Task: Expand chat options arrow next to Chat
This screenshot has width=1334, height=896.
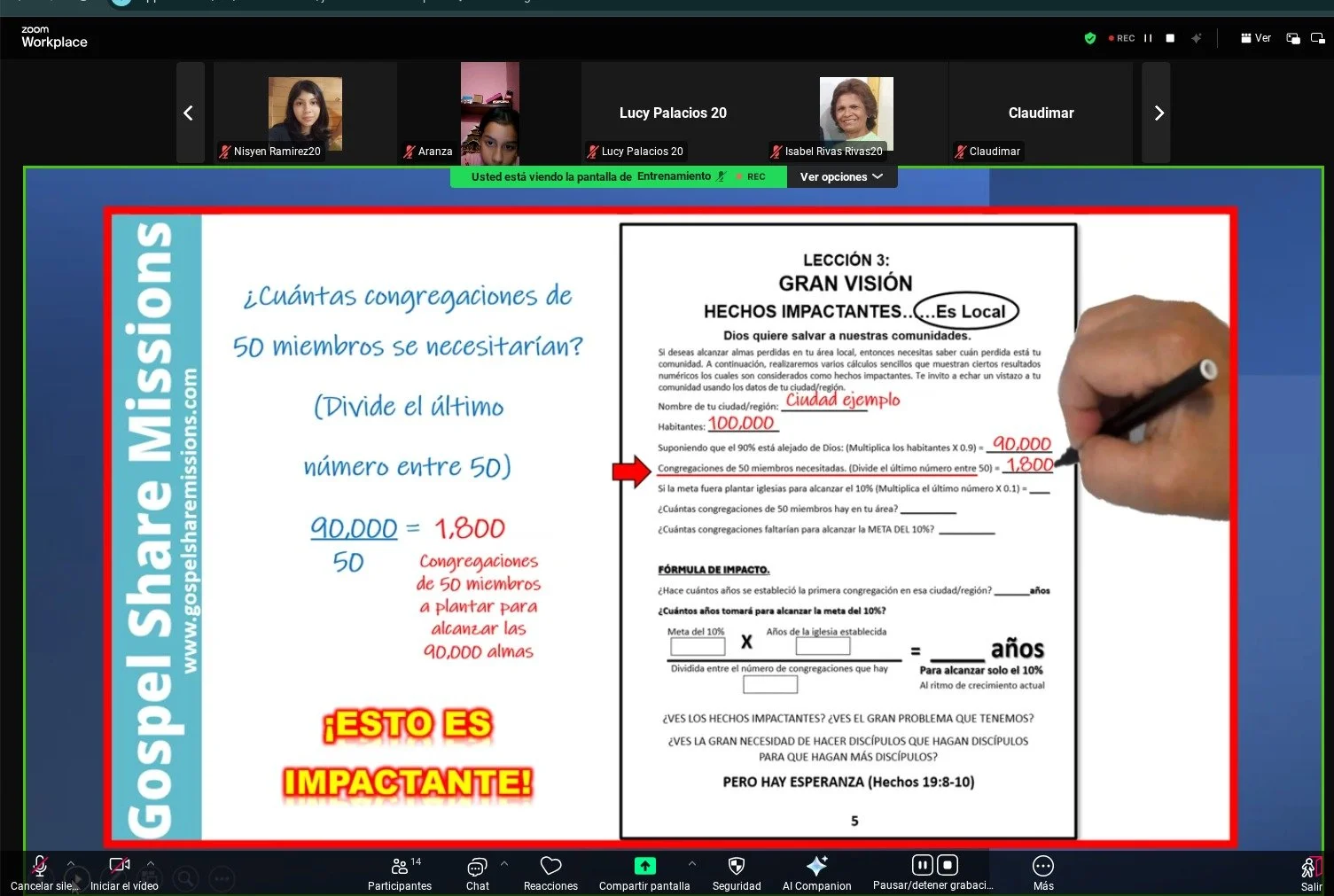Action: (504, 863)
